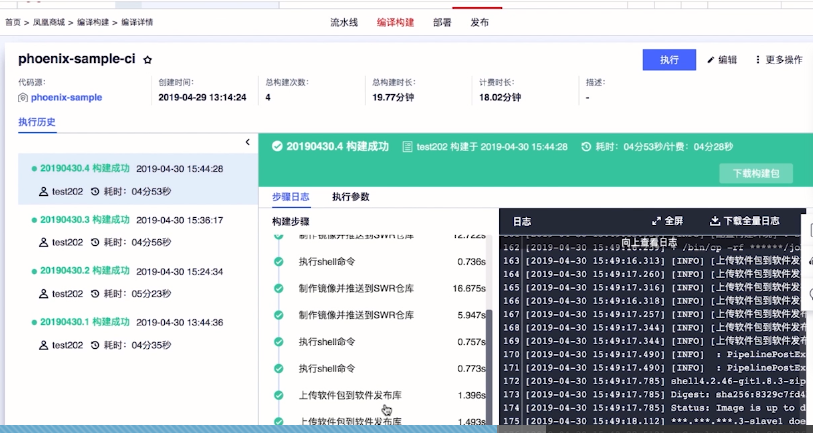Click the pencil icon beside 编辑
Screen dimensions: 813x433
[x=711, y=60]
